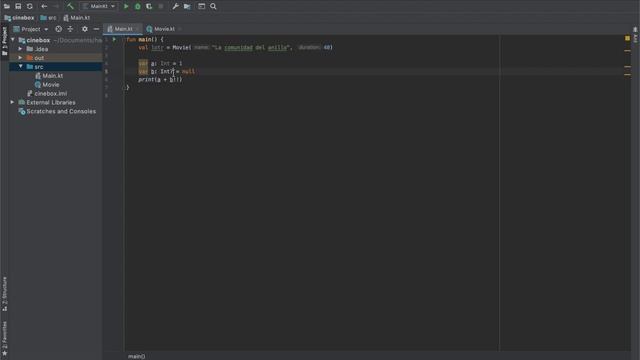The height and width of the screenshot is (360, 640).
Task: Click the yellow inspection indicator square
Action: pos(627,38)
